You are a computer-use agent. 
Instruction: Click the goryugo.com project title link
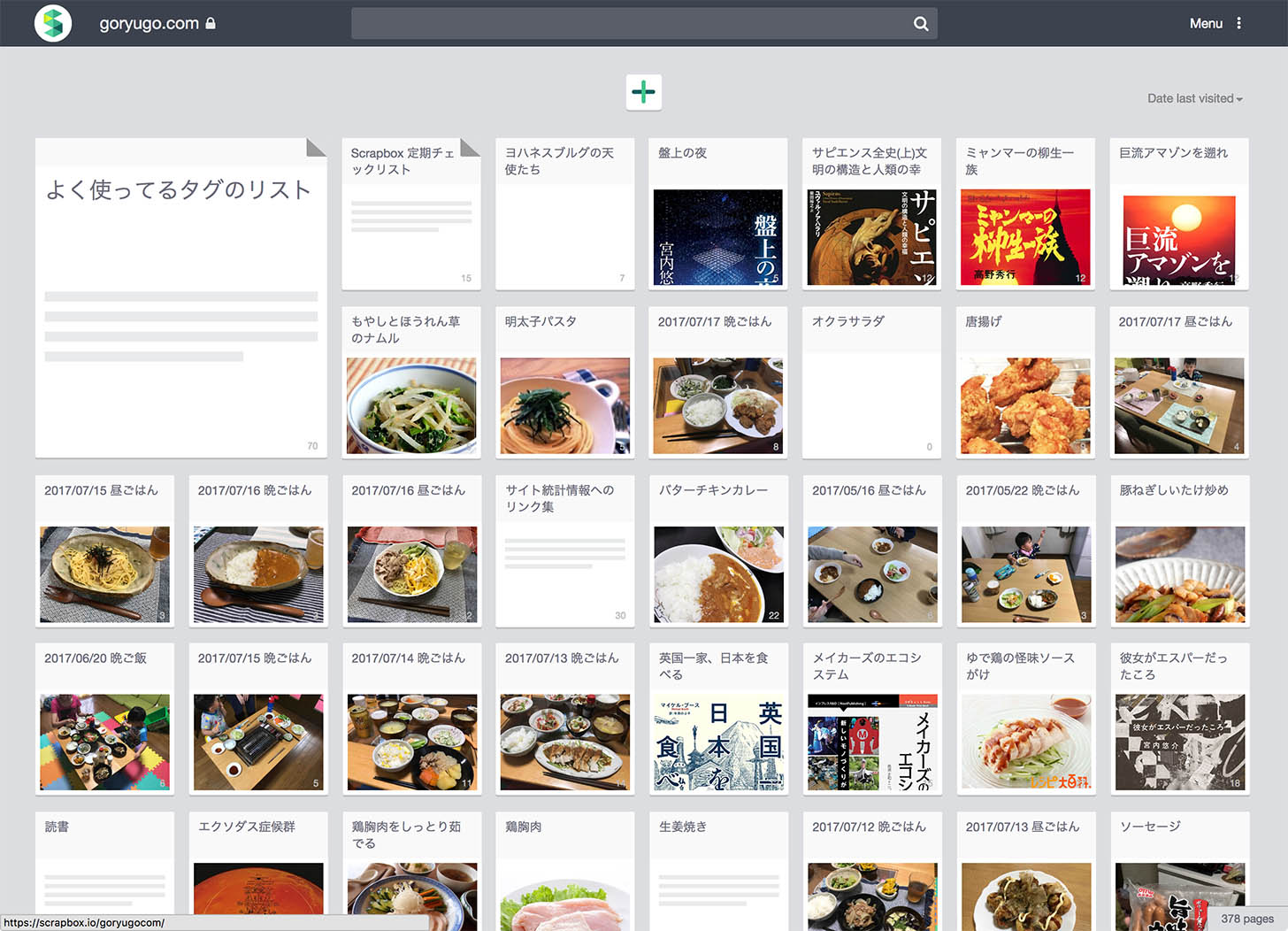[x=149, y=23]
